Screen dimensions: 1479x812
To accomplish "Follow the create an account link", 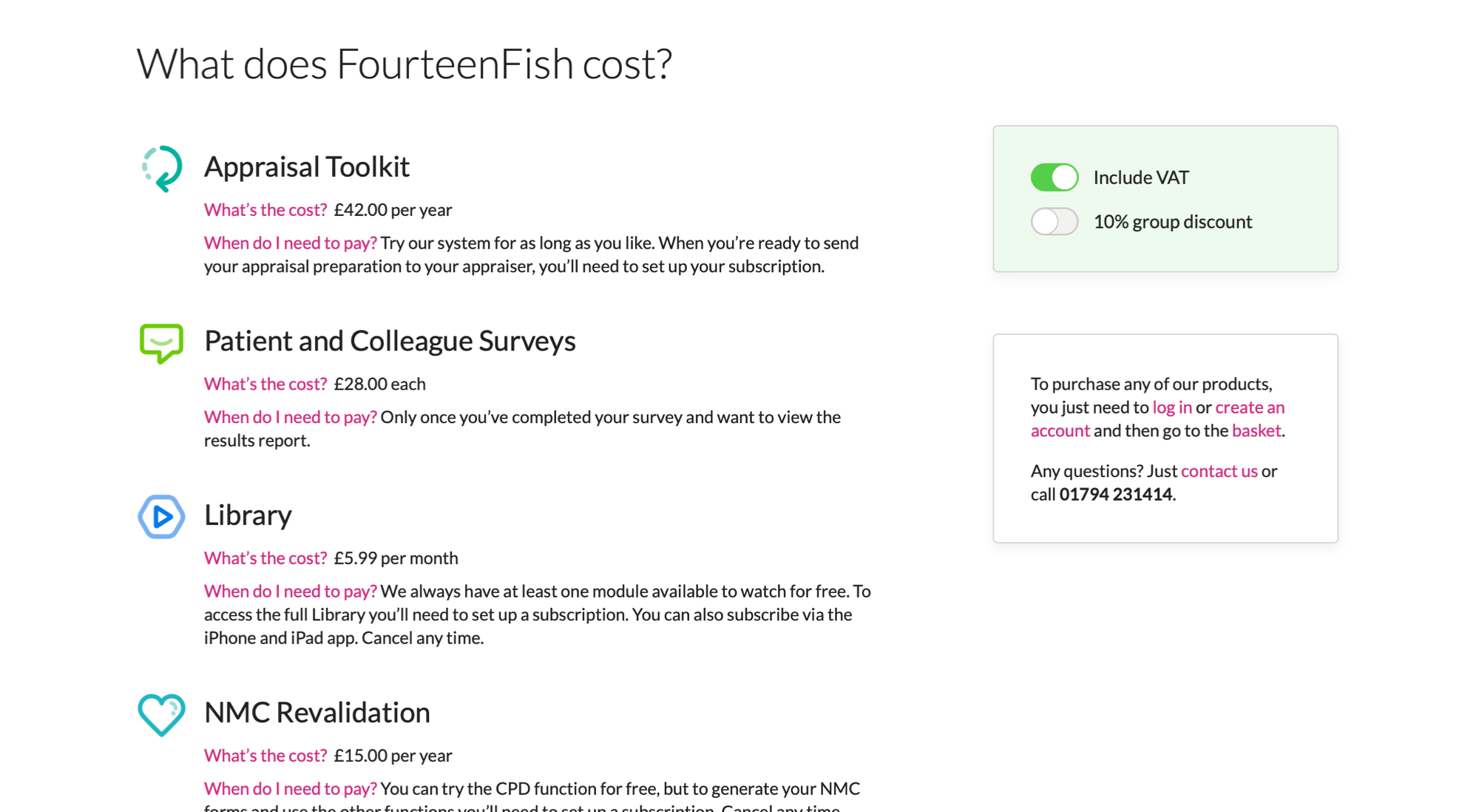I will pos(1158,419).
